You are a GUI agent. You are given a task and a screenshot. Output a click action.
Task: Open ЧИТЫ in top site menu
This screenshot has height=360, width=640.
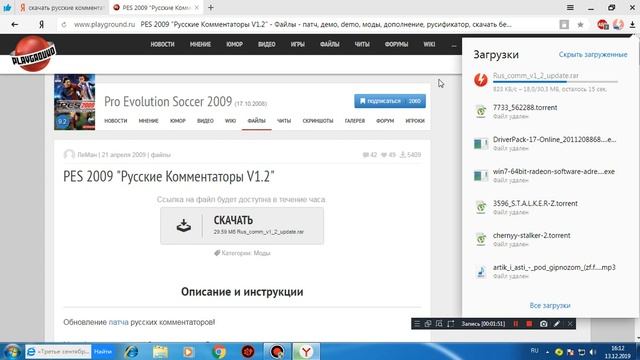click(362, 44)
